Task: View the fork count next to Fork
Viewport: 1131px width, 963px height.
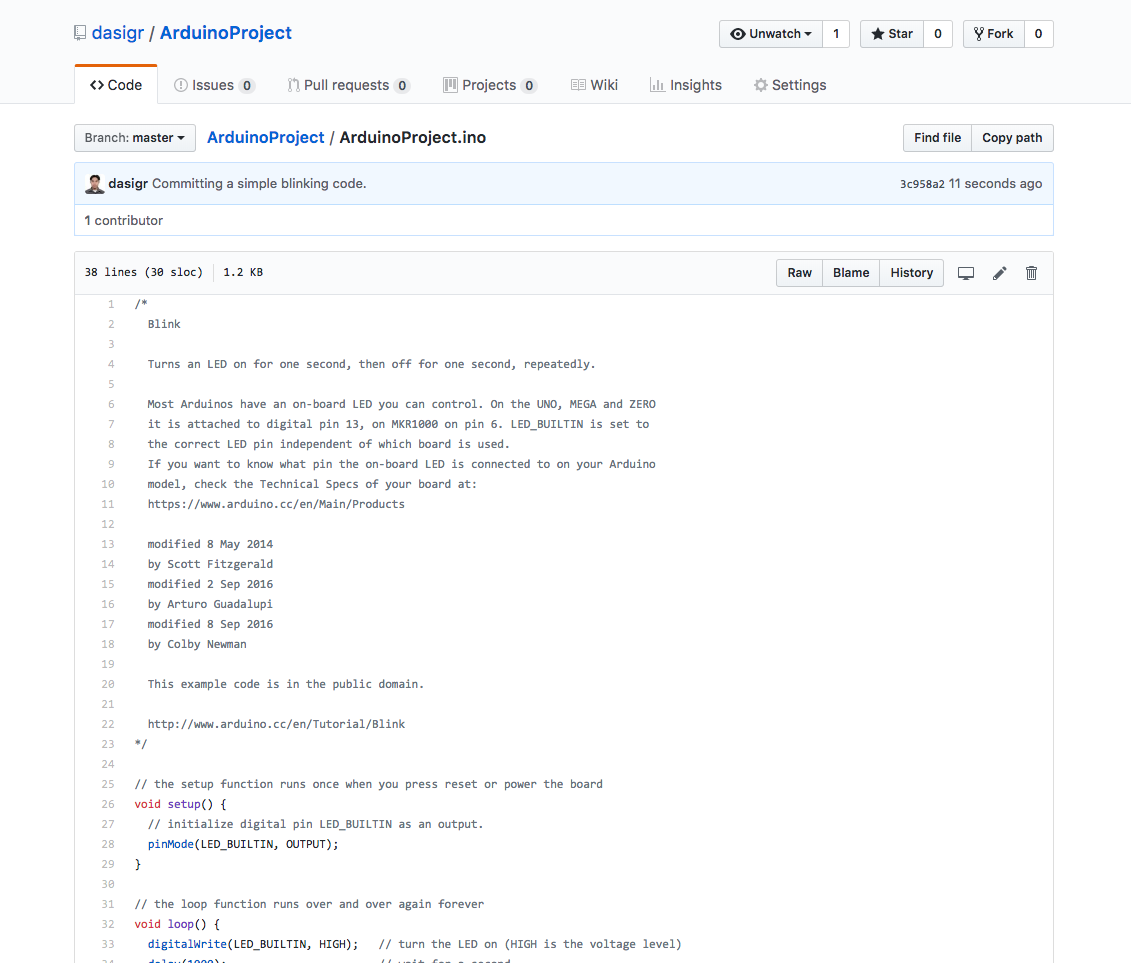Action: (x=1039, y=34)
